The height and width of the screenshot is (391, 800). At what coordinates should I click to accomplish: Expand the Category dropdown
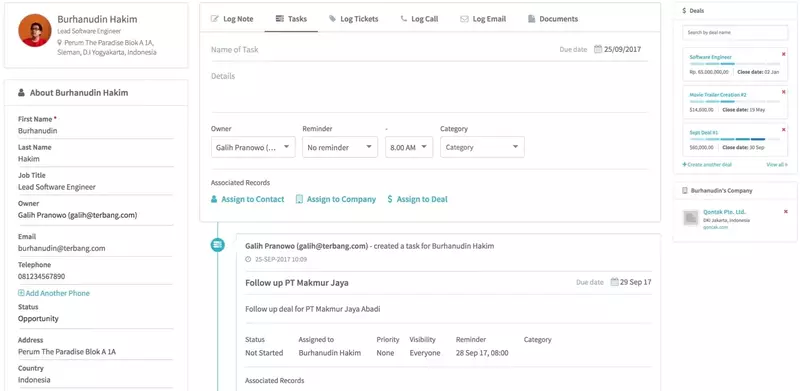pos(482,147)
